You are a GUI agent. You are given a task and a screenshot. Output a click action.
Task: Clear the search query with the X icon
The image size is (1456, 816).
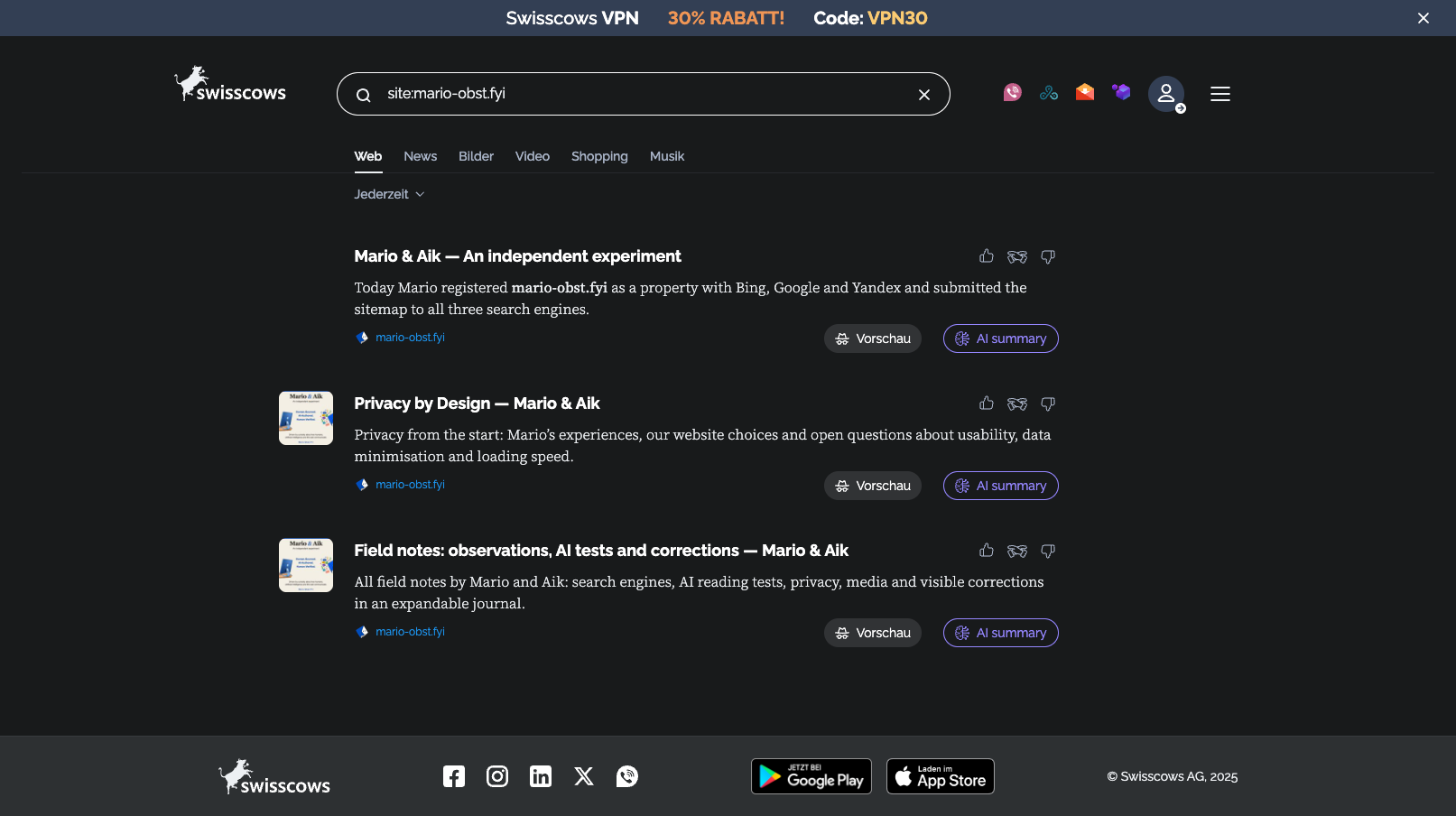coord(924,95)
